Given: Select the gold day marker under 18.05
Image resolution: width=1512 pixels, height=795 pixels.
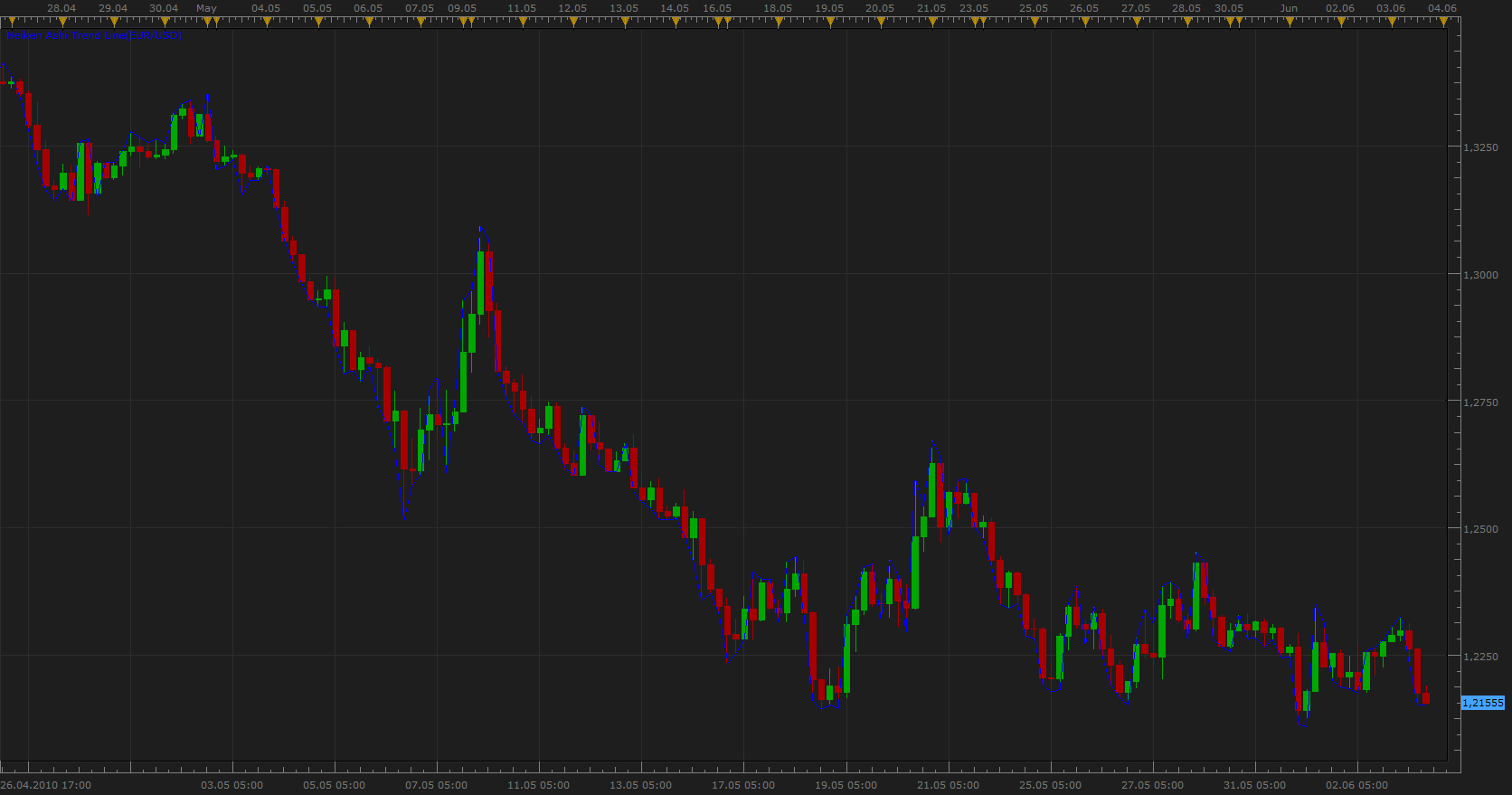Looking at the screenshot, I should click(x=779, y=22).
